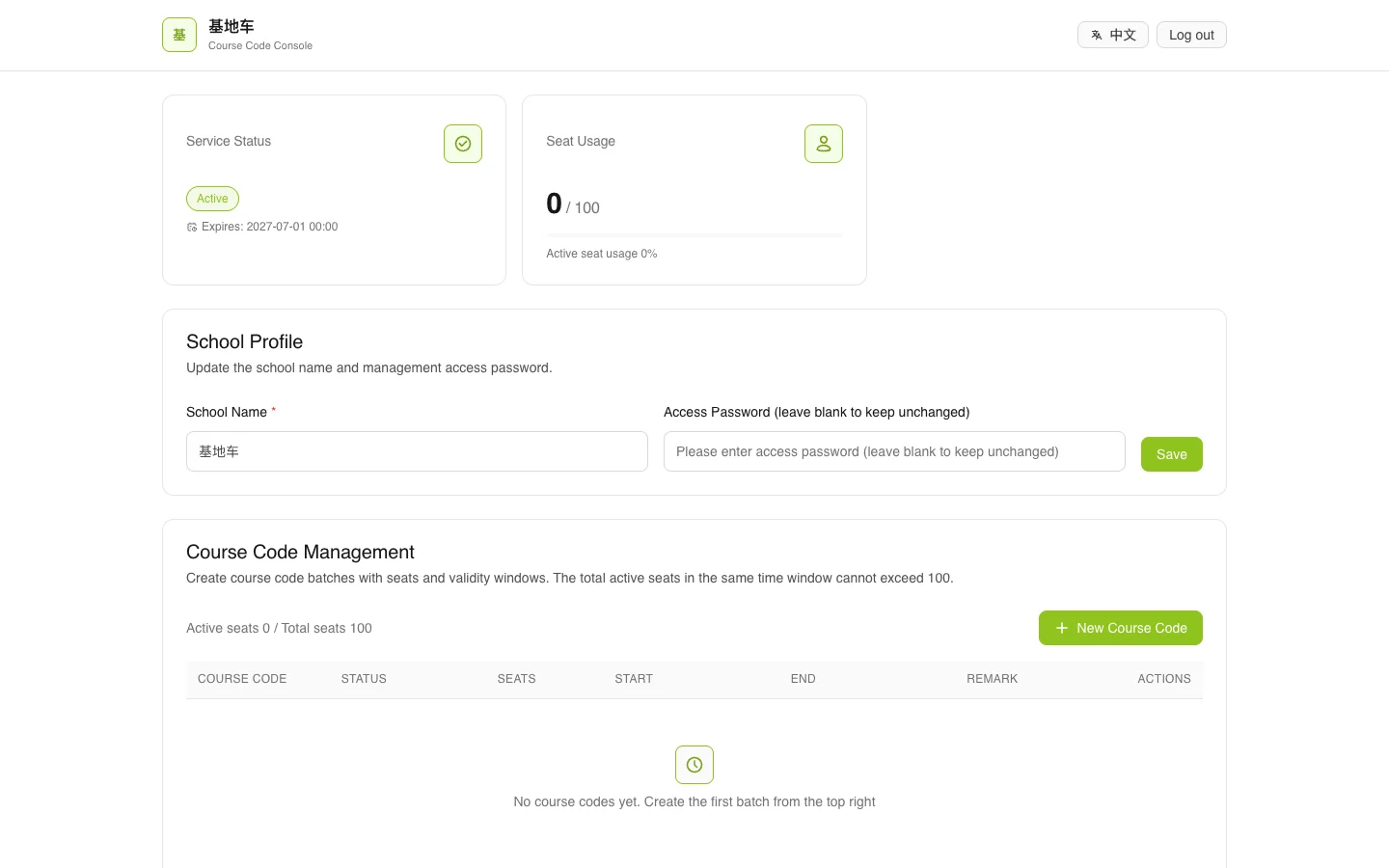Image resolution: width=1389 pixels, height=868 pixels.
Task: Click the 基地车 title in header
Action: [x=231, y=26]
